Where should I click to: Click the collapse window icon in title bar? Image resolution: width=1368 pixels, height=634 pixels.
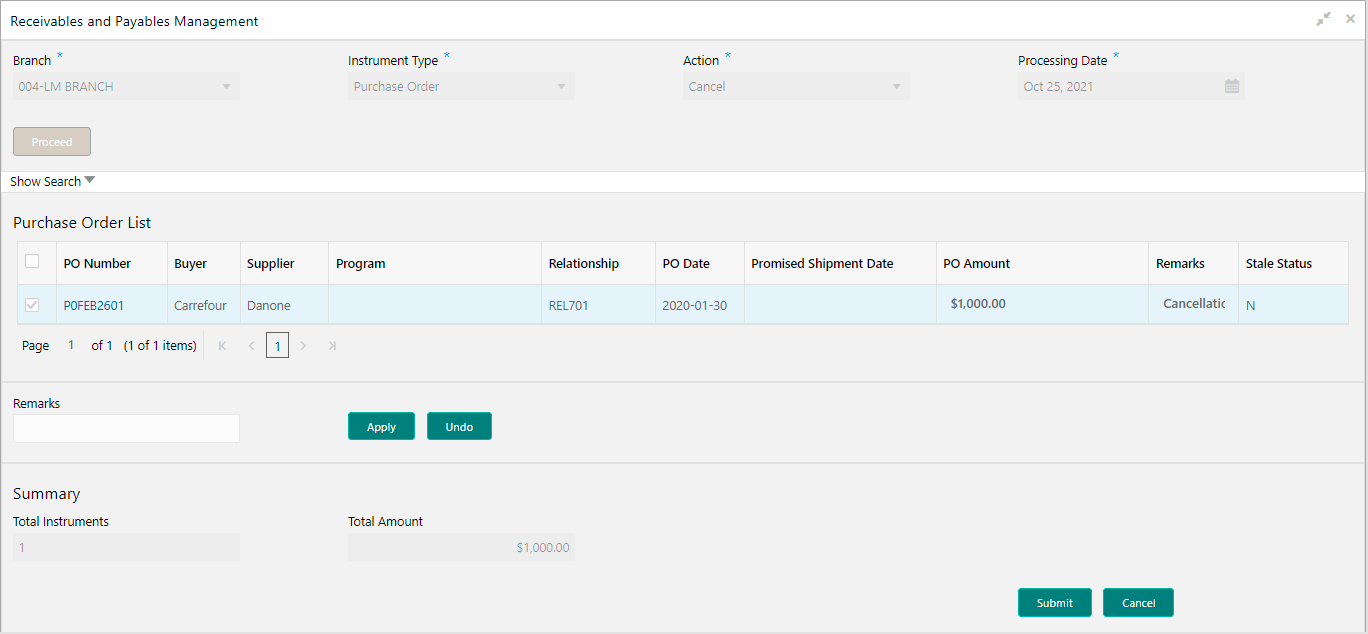coord(1323,19)
